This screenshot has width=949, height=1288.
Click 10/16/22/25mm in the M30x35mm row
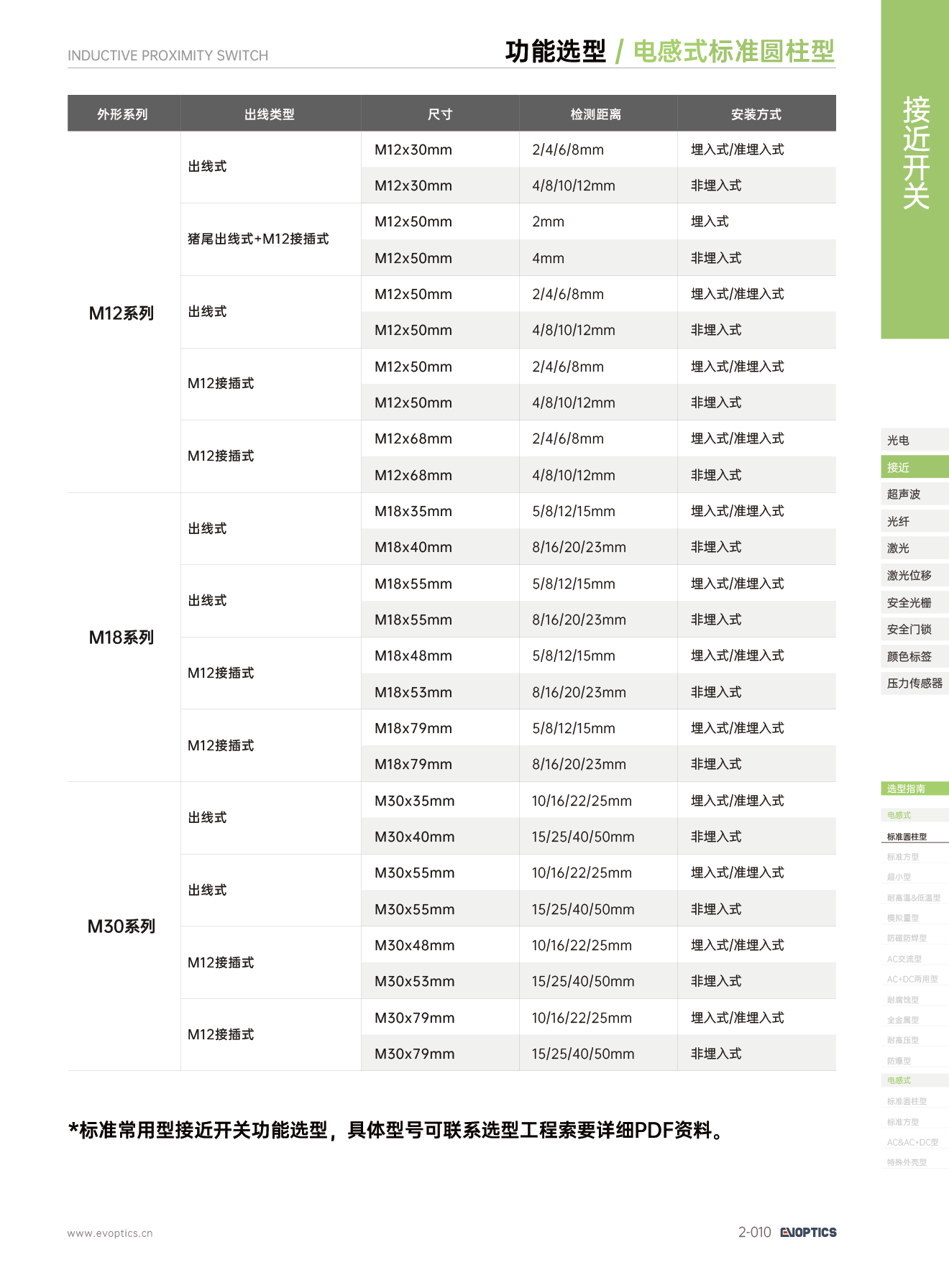pyautogui.click(x=598, y=801)
